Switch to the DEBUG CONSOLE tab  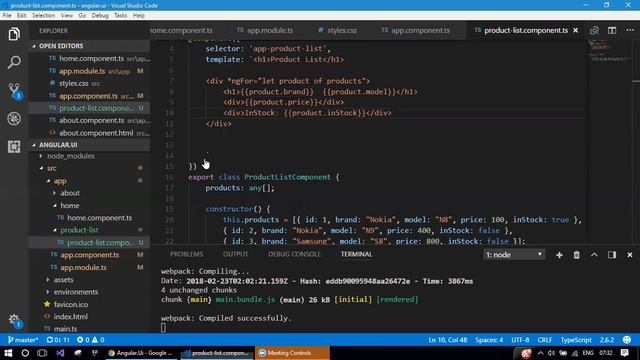[x=294, y=254]
